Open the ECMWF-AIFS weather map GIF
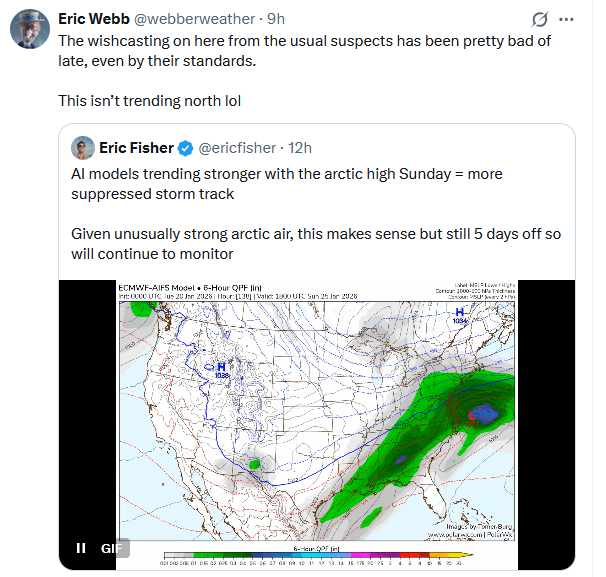This screenshot has width=606, height=577. 317,410
